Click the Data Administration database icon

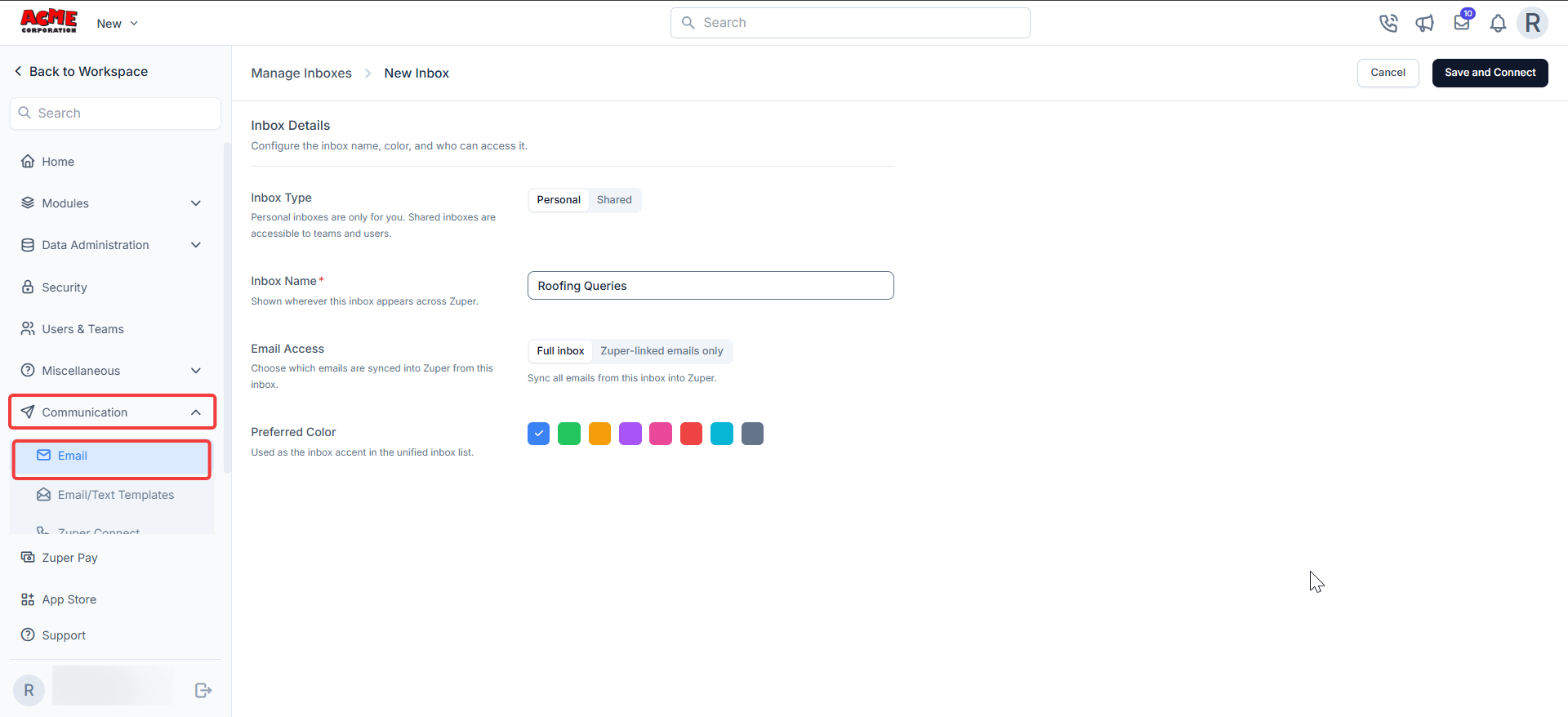tap(28, 244)
